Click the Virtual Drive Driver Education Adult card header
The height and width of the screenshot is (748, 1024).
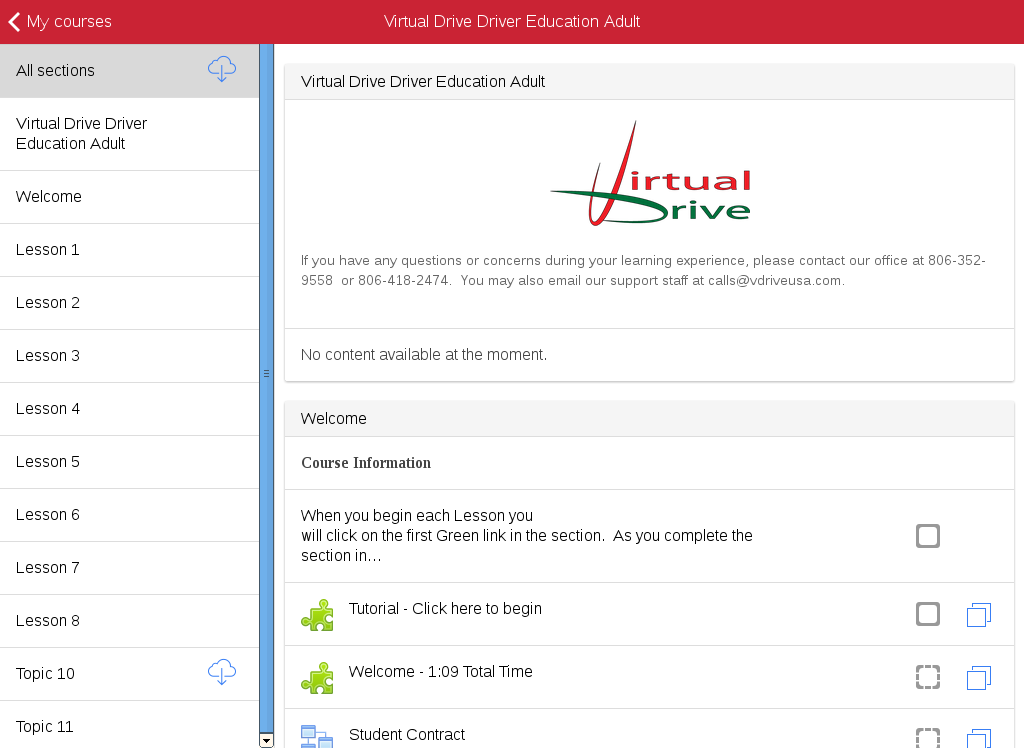(x=649, y=82)
